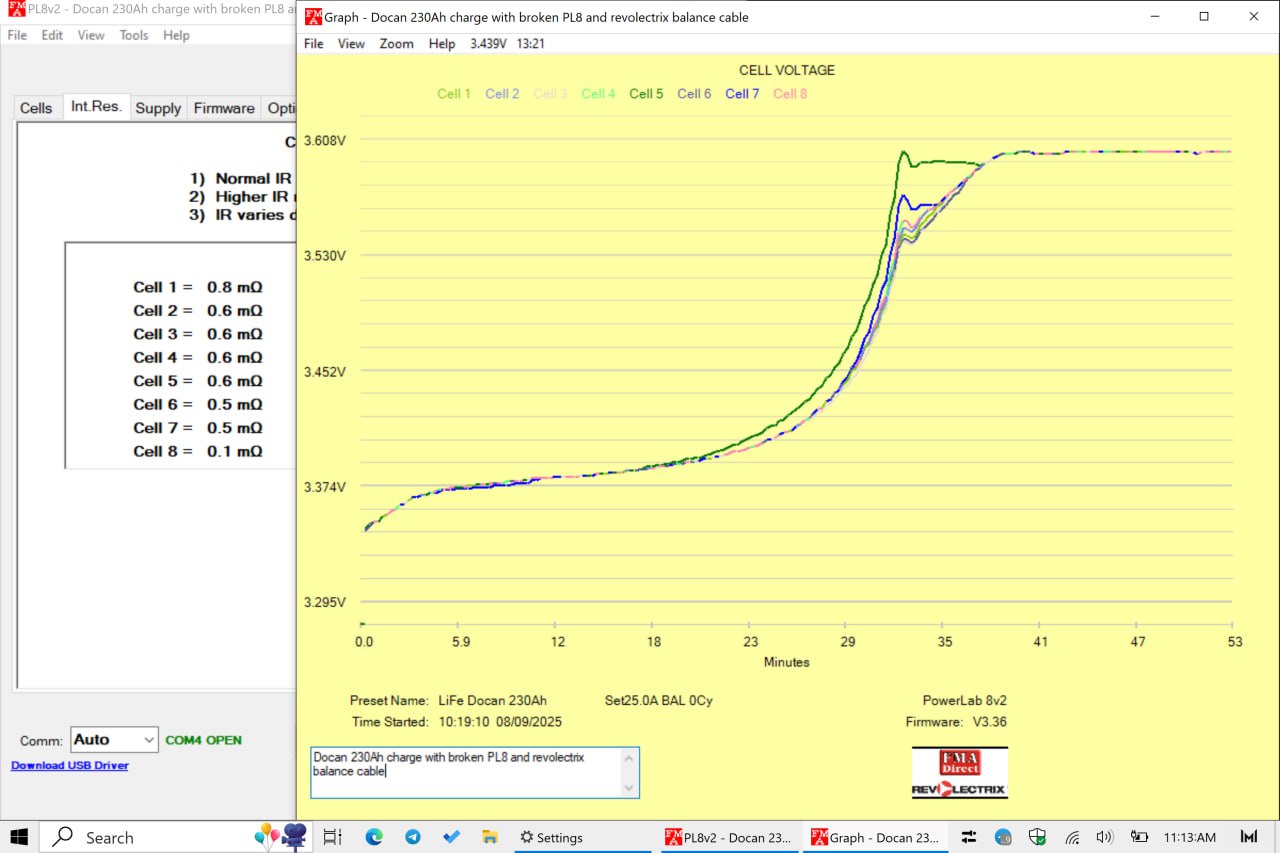Open the Tools menu in PL8v2 window

134,35
